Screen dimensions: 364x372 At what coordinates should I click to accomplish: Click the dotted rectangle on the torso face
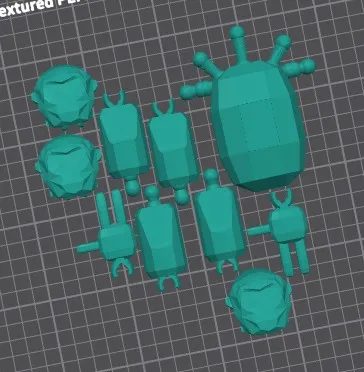click(259, 124)
